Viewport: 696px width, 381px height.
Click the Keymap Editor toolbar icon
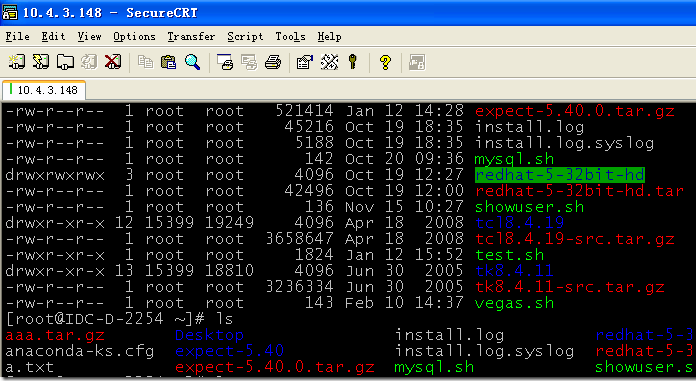(x=329, y=61)
